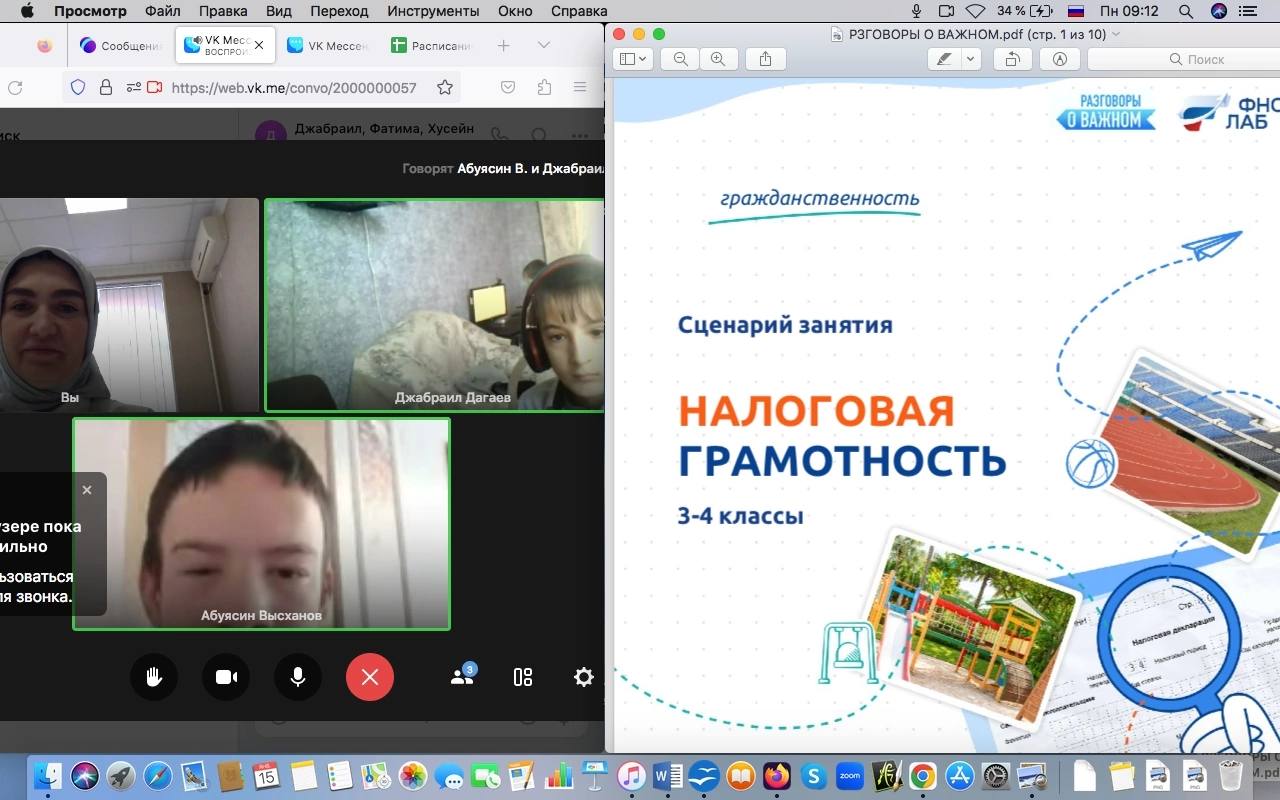Open call settings gear
This screenshot has width=1280, height=800.
(584, 677)
